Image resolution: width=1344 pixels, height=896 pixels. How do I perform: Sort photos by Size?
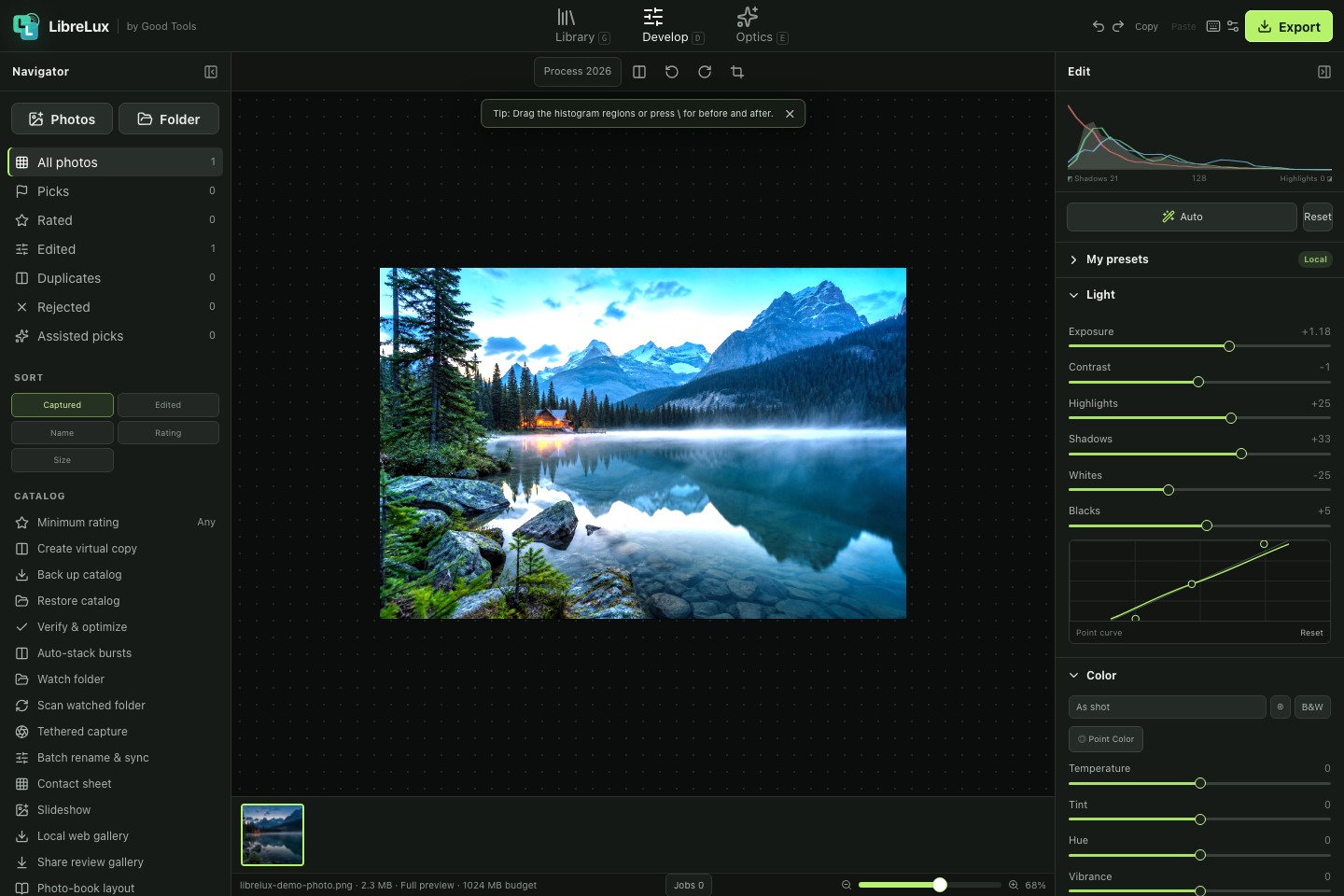(63, 460)
